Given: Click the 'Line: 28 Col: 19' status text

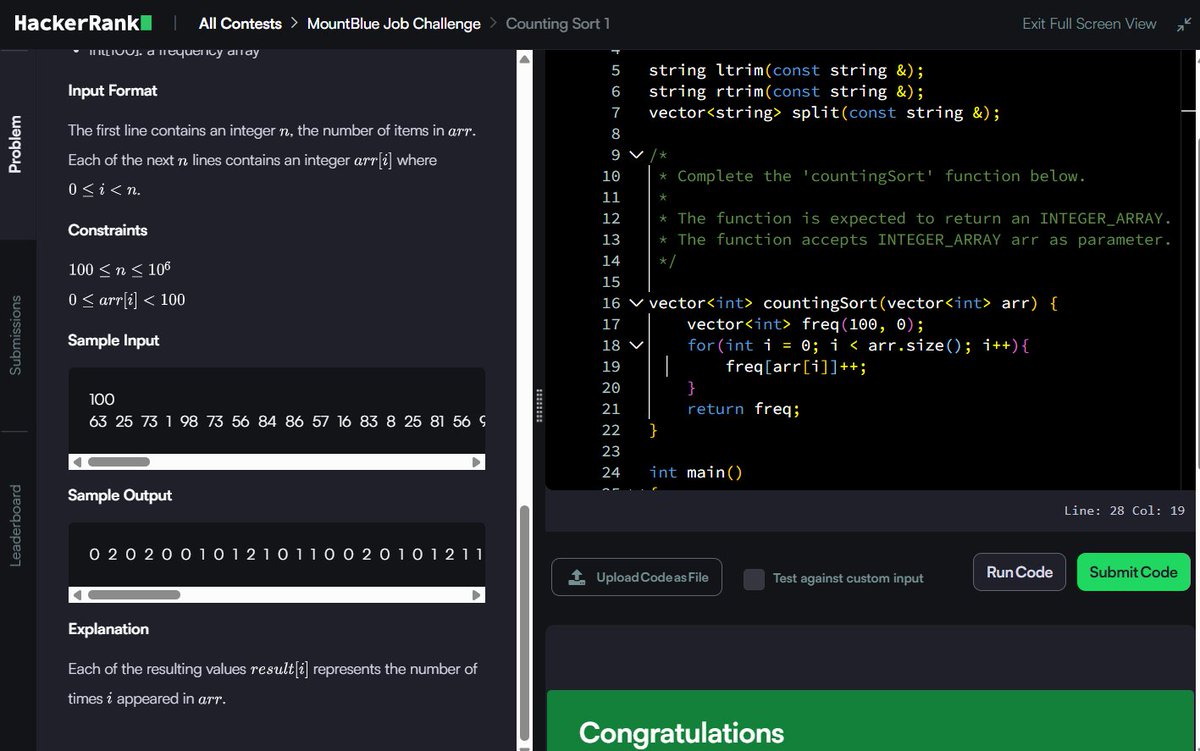Looking at the screenshot, I should [1124, 510].
